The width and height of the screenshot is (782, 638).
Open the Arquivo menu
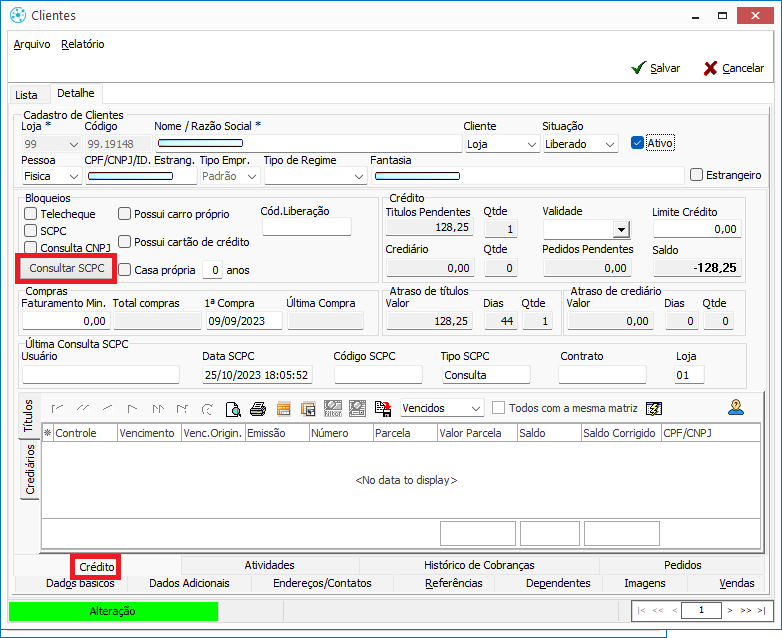click(32, 44)
